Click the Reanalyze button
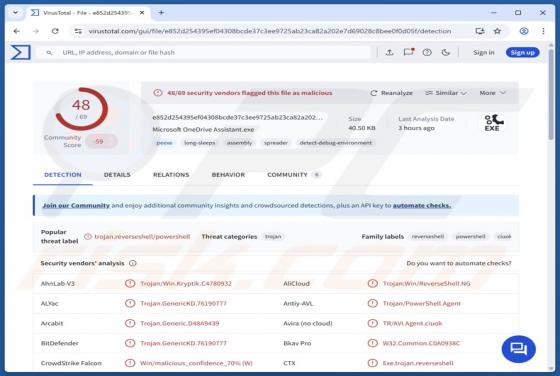 [x=391, y=93]
